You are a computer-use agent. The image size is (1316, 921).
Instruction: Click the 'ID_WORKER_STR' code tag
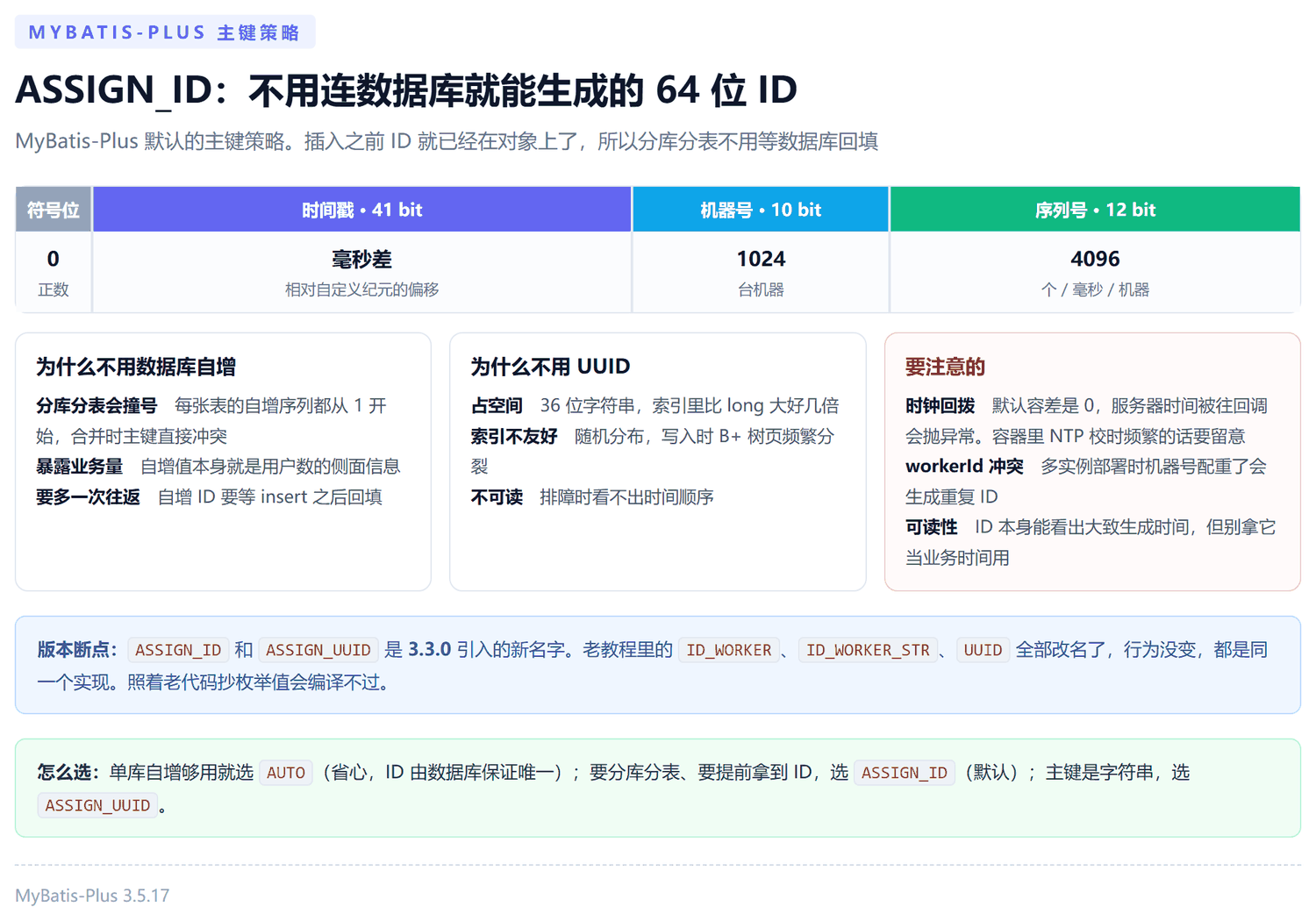pos(868,650)
